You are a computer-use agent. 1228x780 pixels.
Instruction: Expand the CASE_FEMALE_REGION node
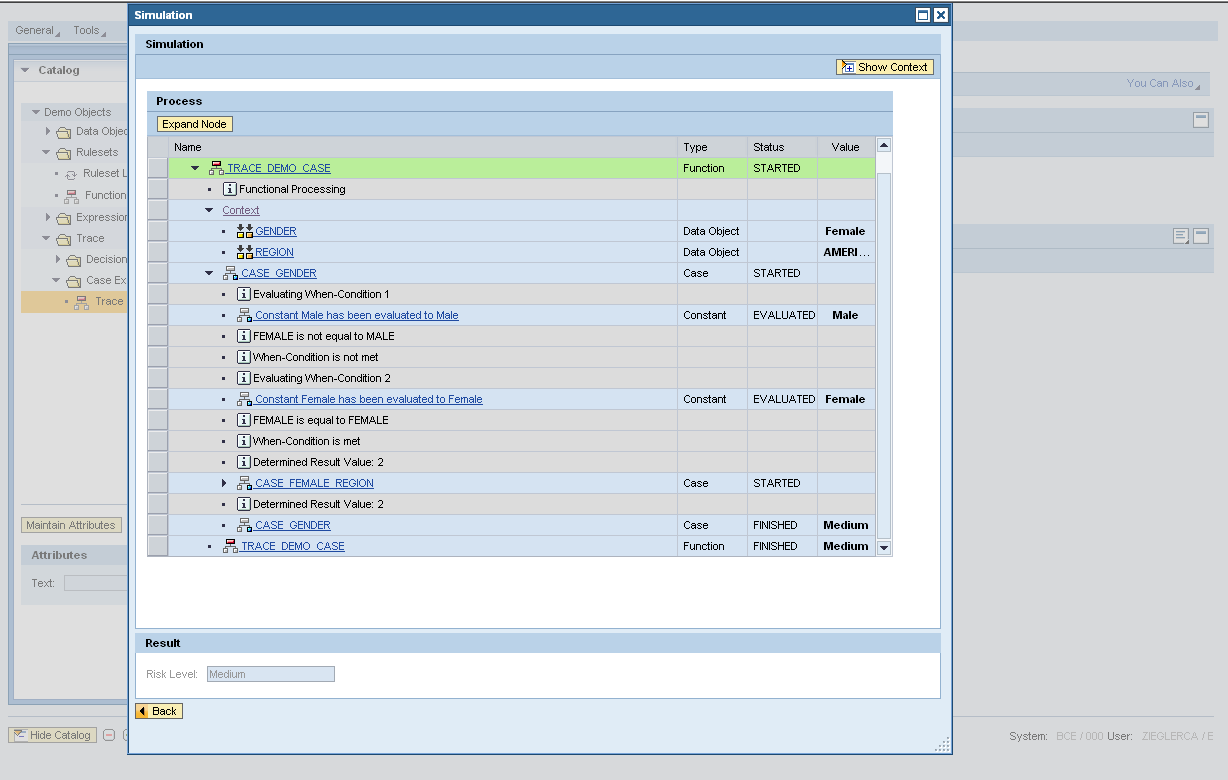(224, 483)
